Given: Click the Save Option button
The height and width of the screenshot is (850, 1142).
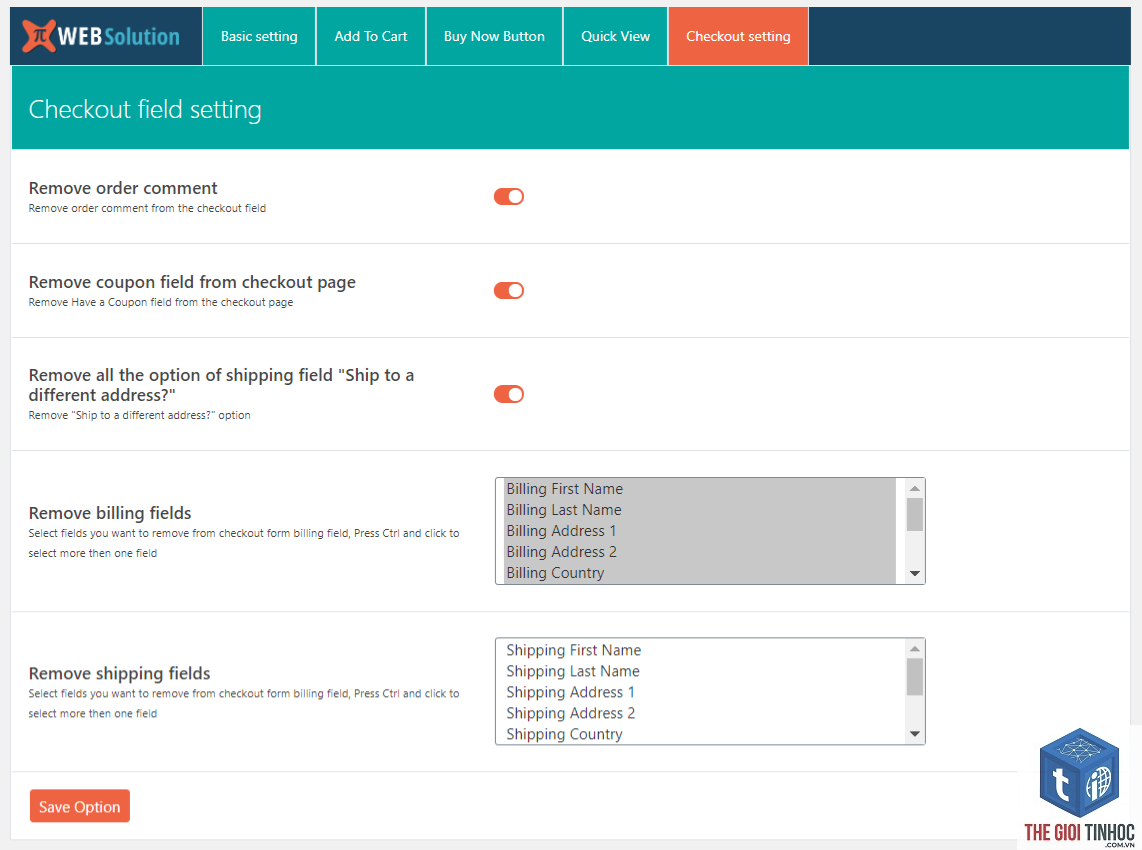Looking at the screenshot, I should tap(79, 806).
